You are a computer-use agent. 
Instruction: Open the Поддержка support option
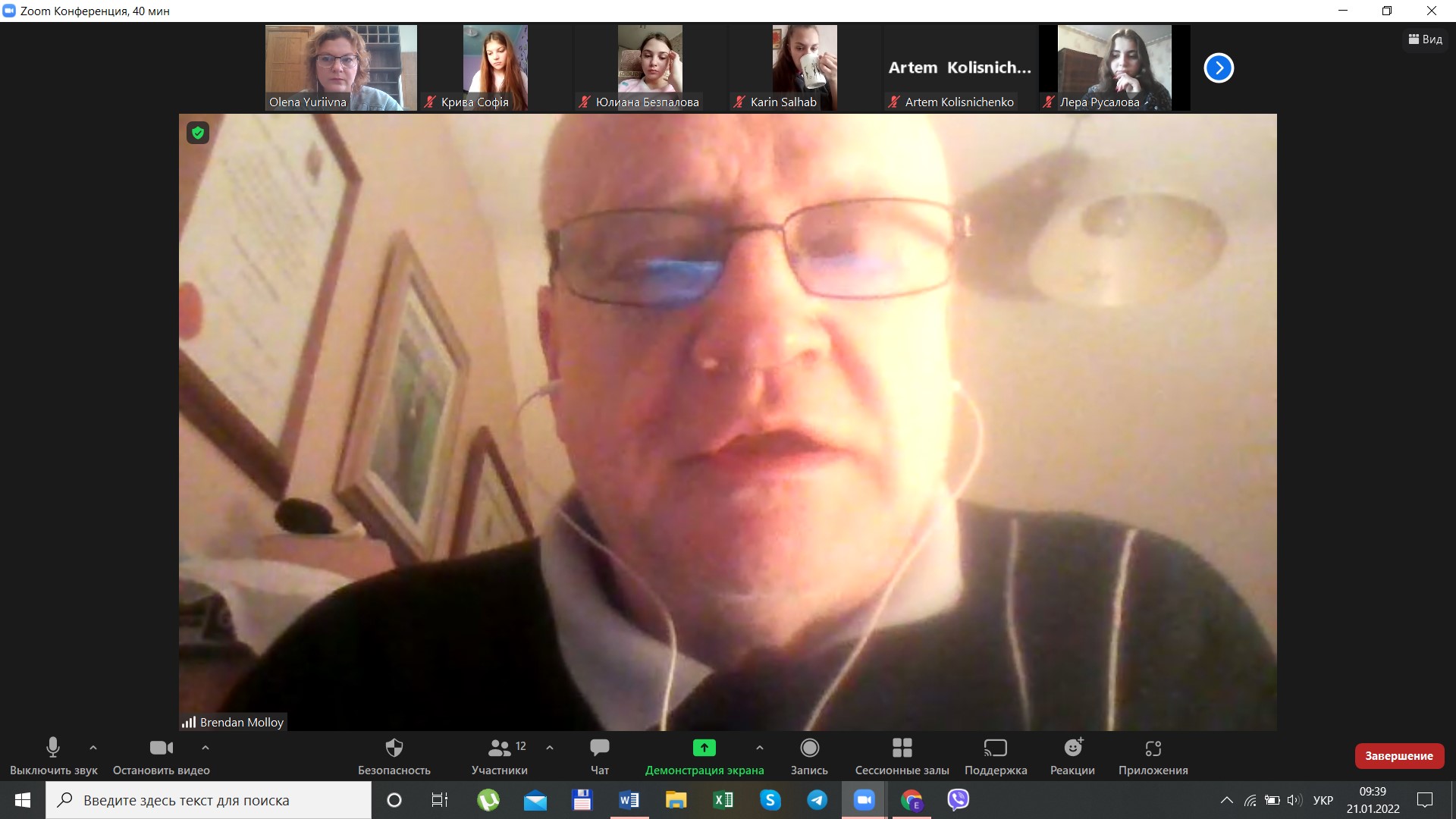point(996,756)
